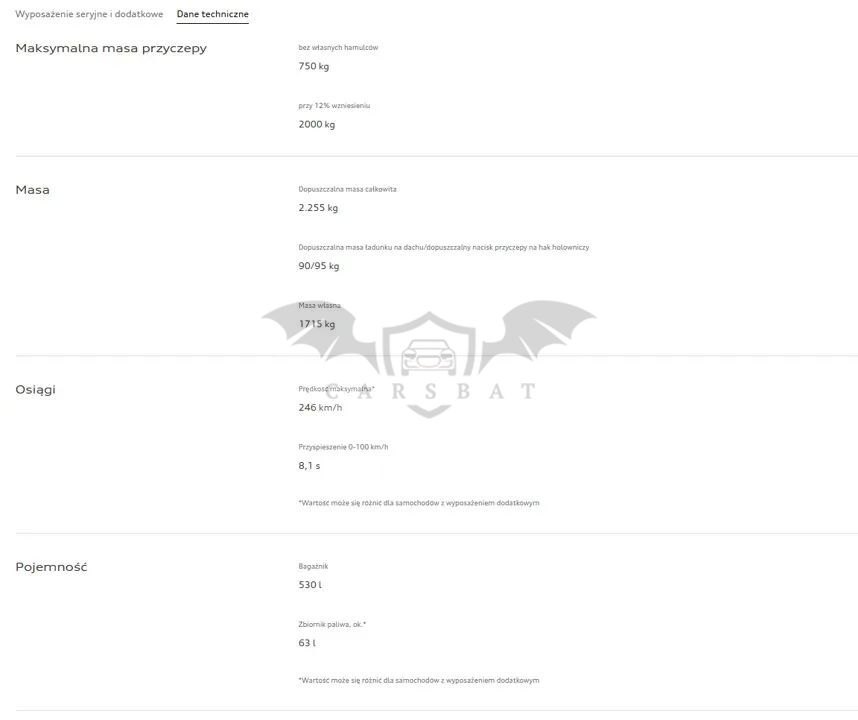The image size is (858, 720).
Task: Click the 63 l fuel tank value
Action: (x=306, y=643)
